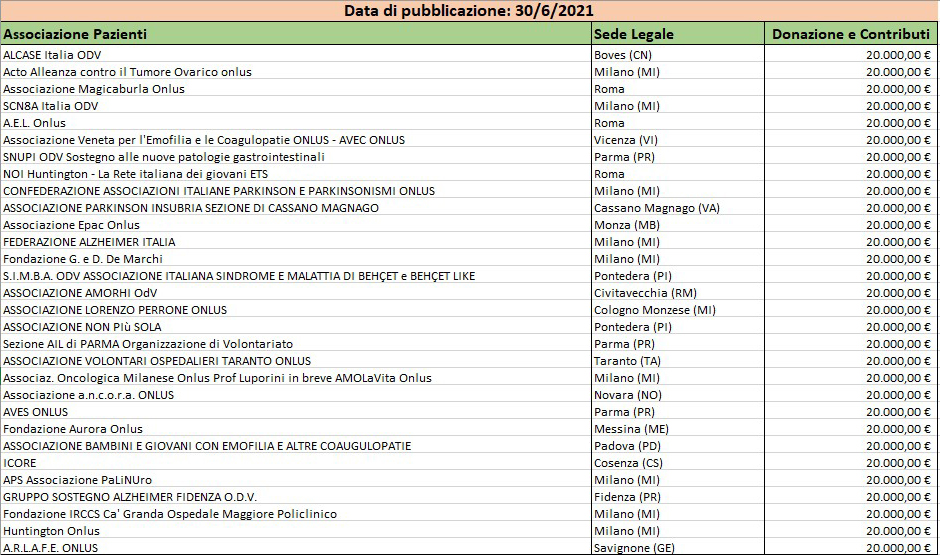Click the 'Data di pubblicazione: 30/6/2021' title cell
This screenshot has width=940, height=555.
[x=469, y=11]
